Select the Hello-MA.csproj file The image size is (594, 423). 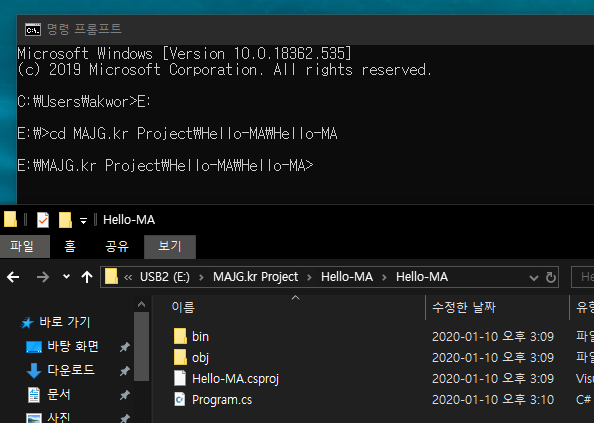(235, 379)
